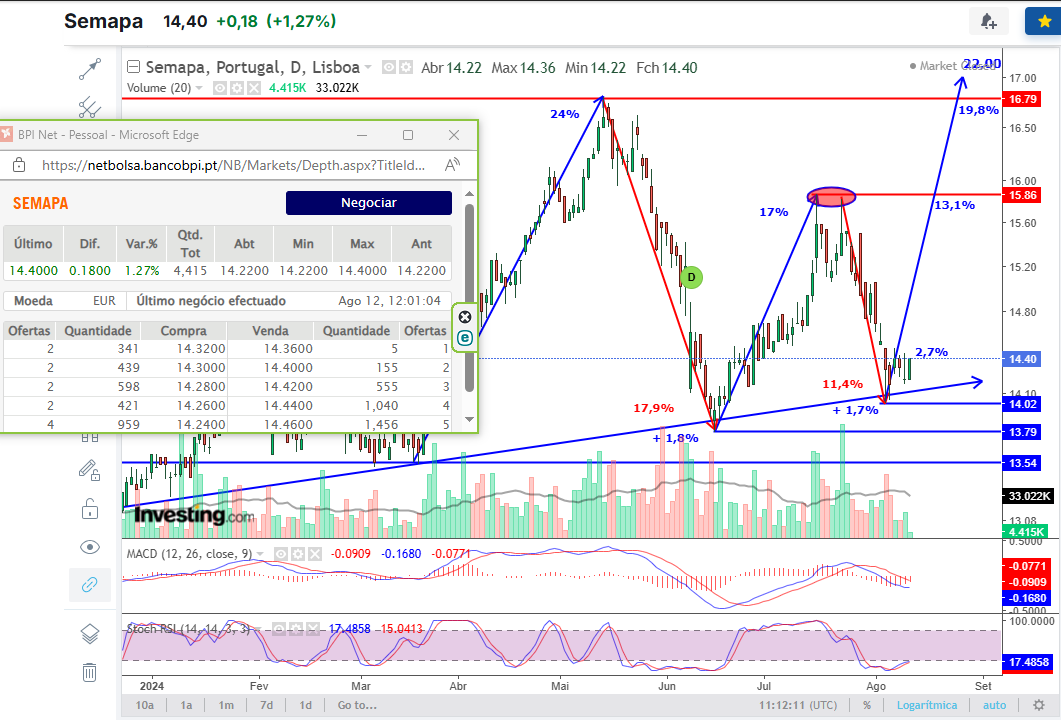
Task: Remove the MACD indicator with X
Action: coord(315,554)
